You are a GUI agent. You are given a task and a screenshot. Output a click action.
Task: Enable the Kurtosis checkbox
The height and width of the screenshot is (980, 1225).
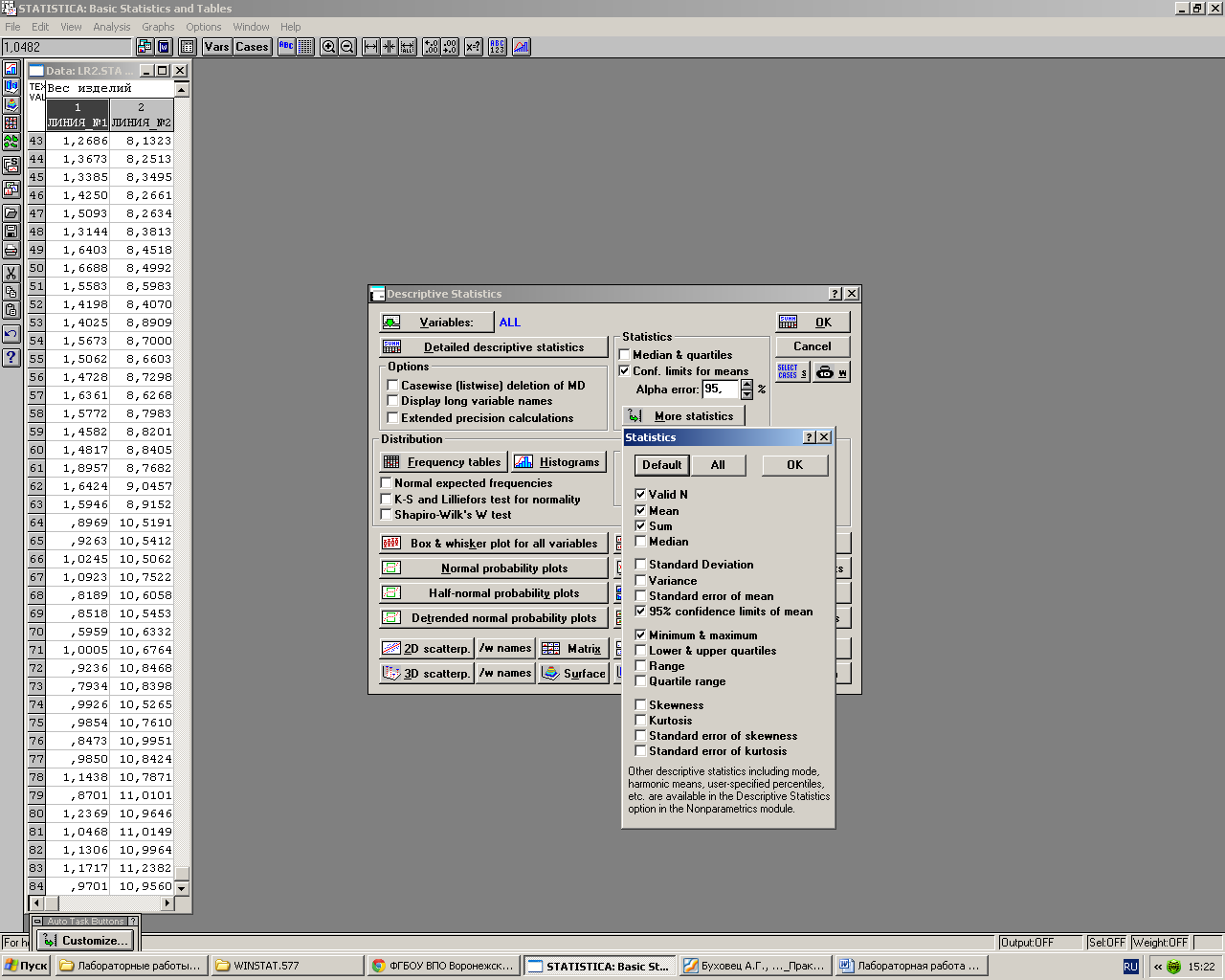point(640,721)
